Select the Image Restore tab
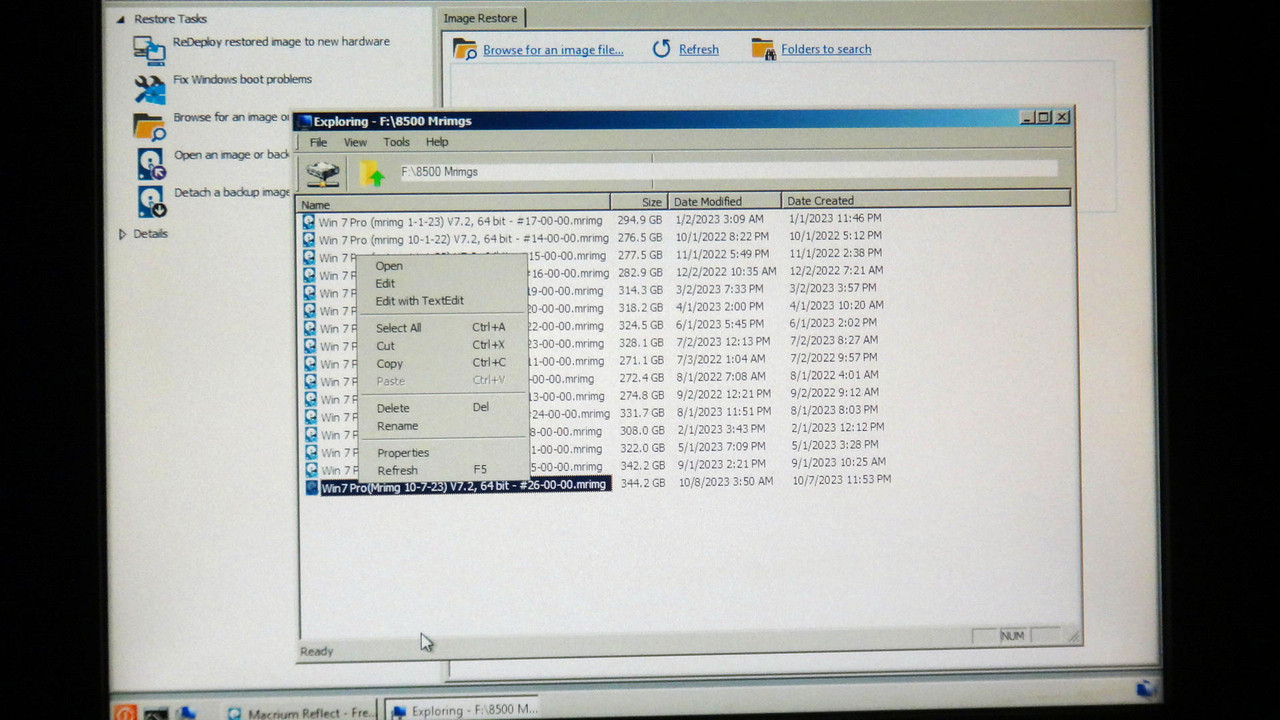The image size is (1280, 720). pyautogui.click(x=481, y=18)
